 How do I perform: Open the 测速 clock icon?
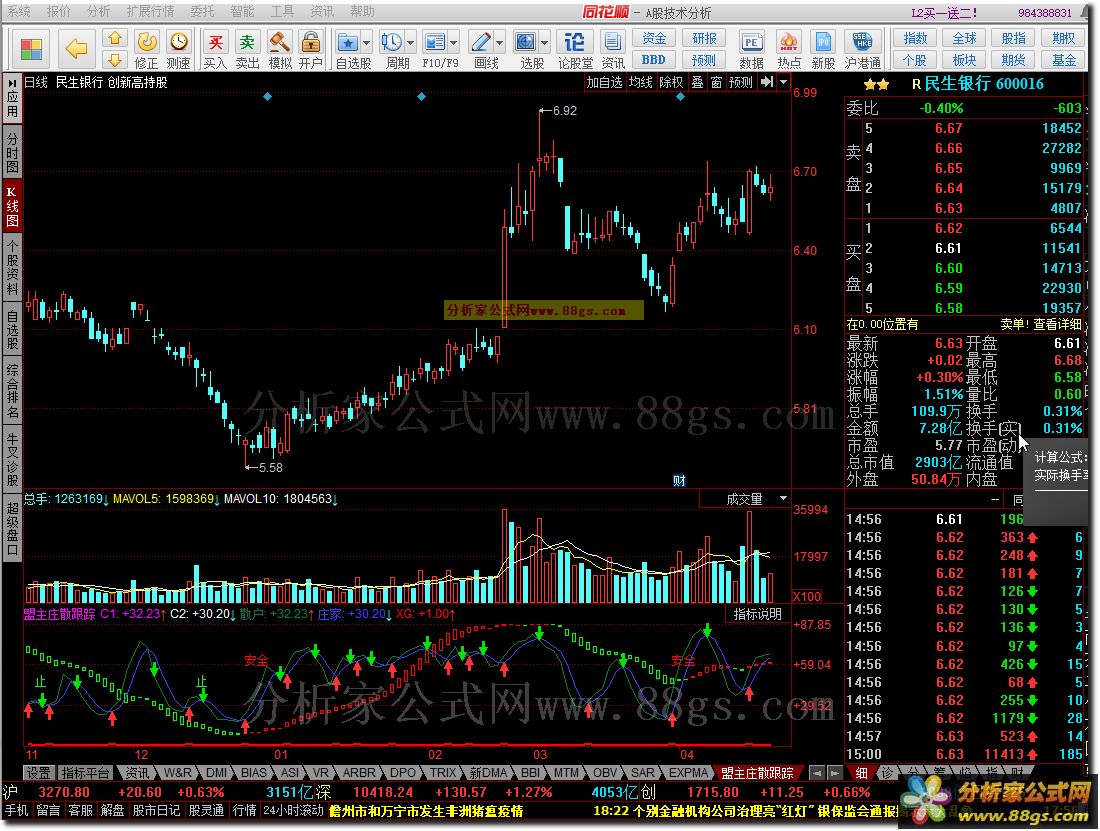pyautogui.click(x=179, y=41)
